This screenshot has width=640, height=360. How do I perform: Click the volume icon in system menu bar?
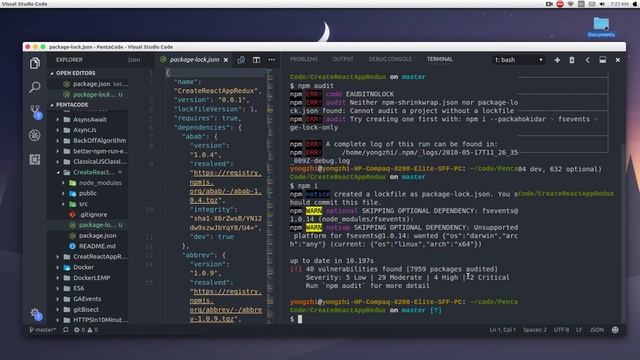[x=602, y=4]
